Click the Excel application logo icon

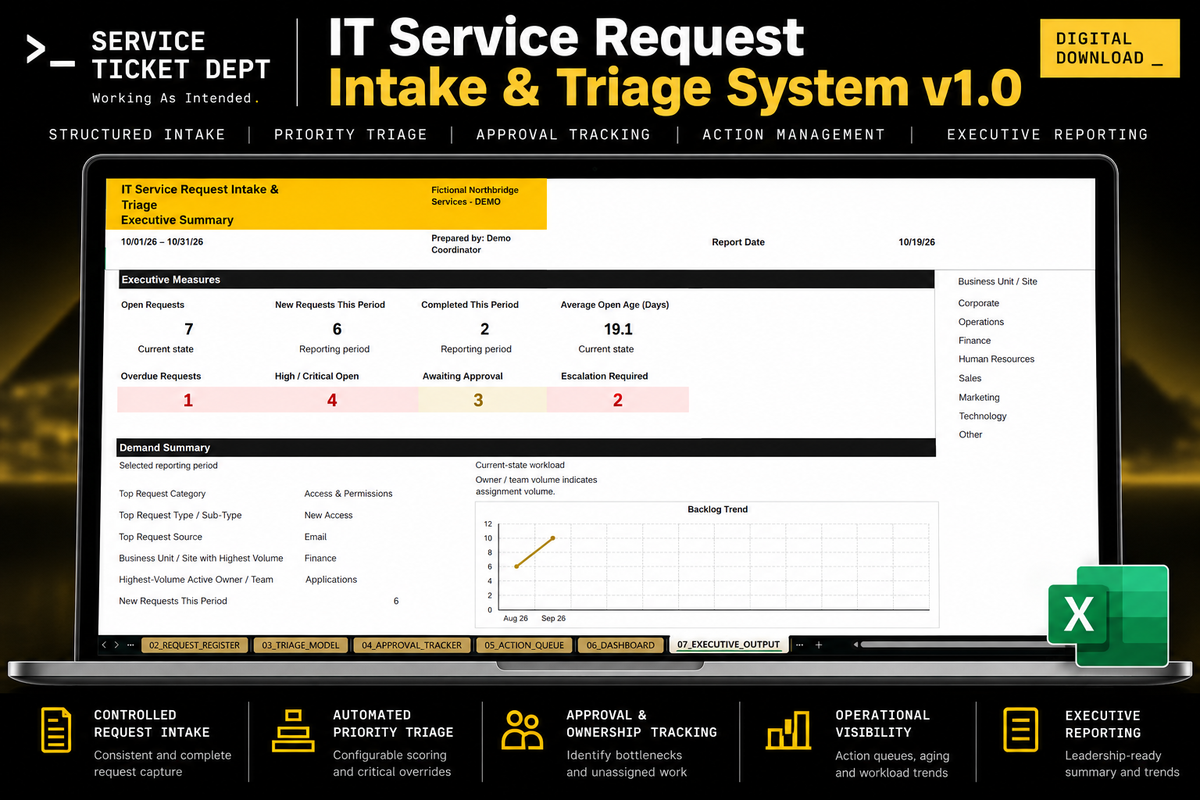coord(1108,616)
